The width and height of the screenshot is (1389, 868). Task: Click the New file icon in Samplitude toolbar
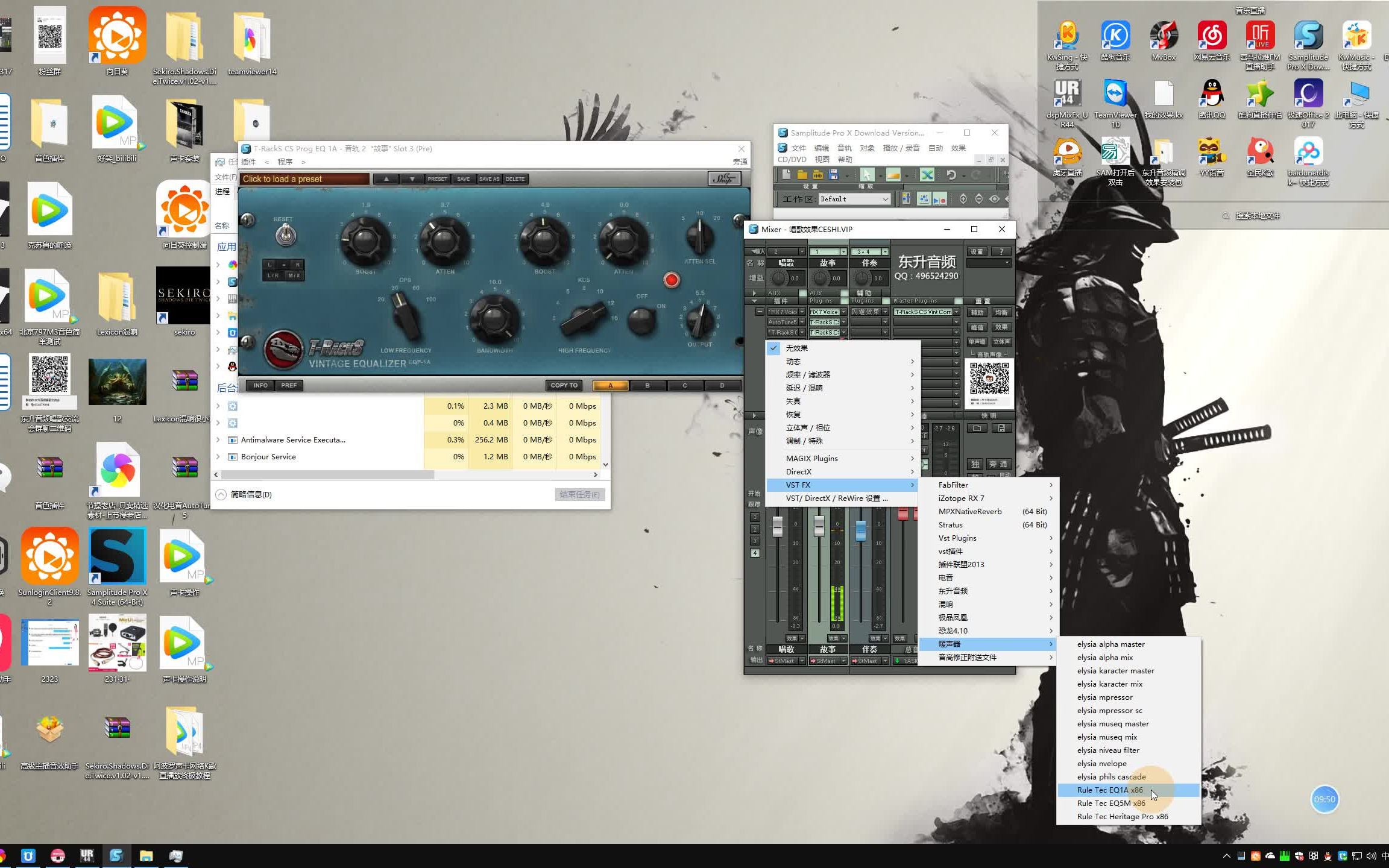(786, 175)
